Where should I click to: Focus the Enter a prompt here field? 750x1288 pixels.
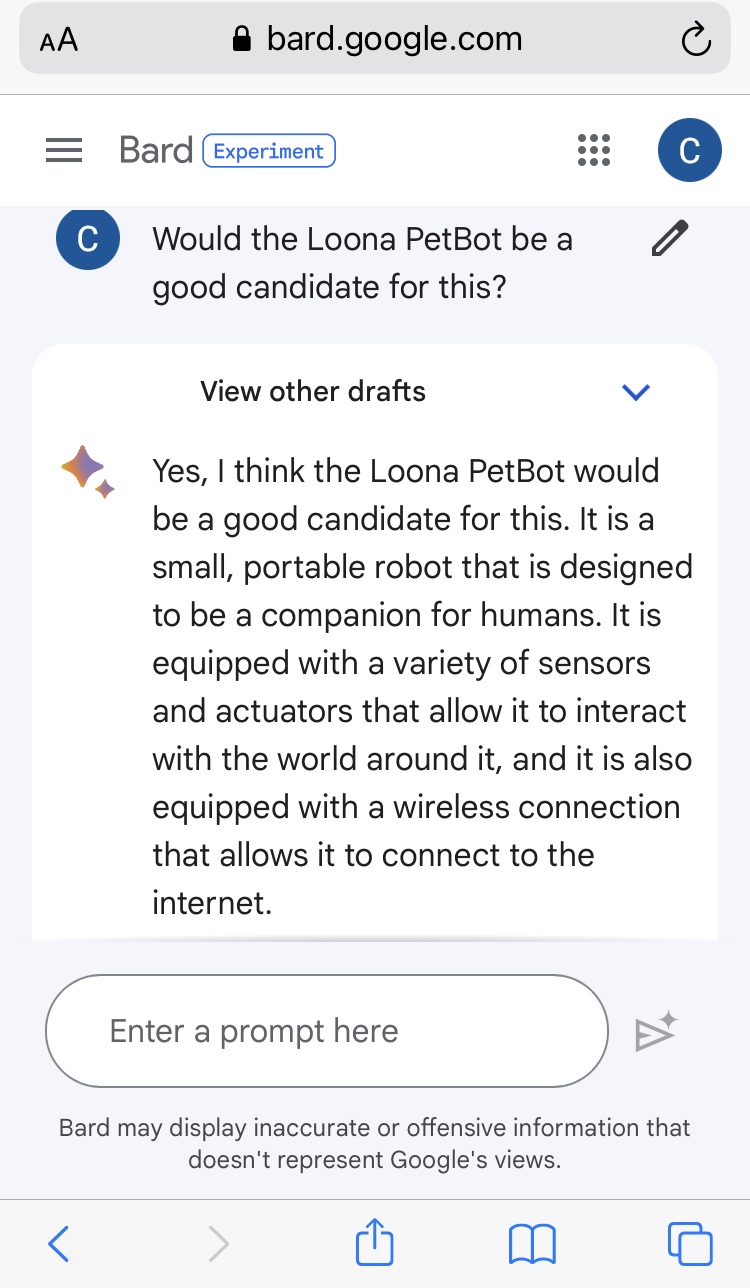(x=327, y=1031)
